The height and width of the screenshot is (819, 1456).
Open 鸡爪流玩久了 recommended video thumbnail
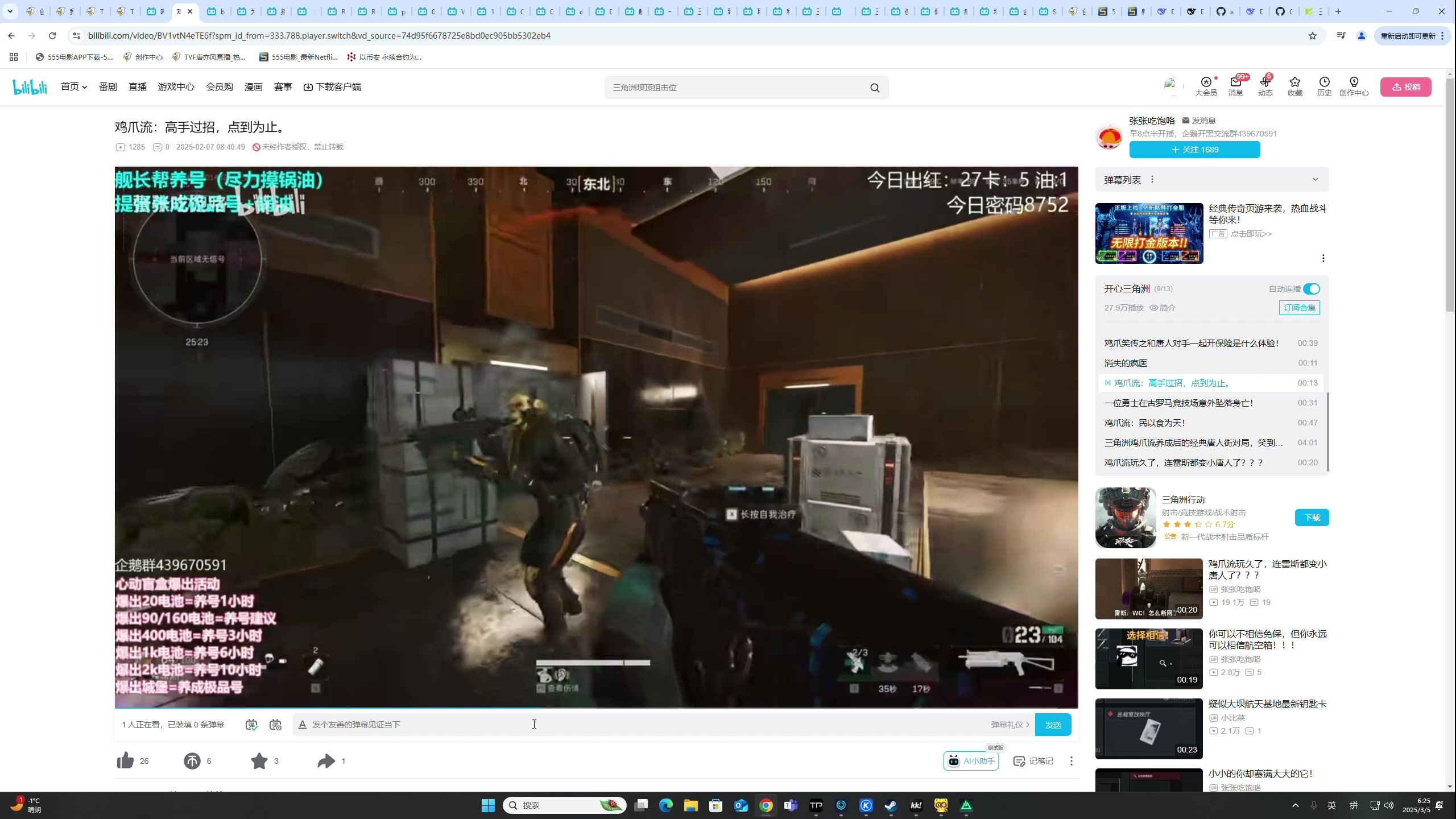[x=1149, y=589]
